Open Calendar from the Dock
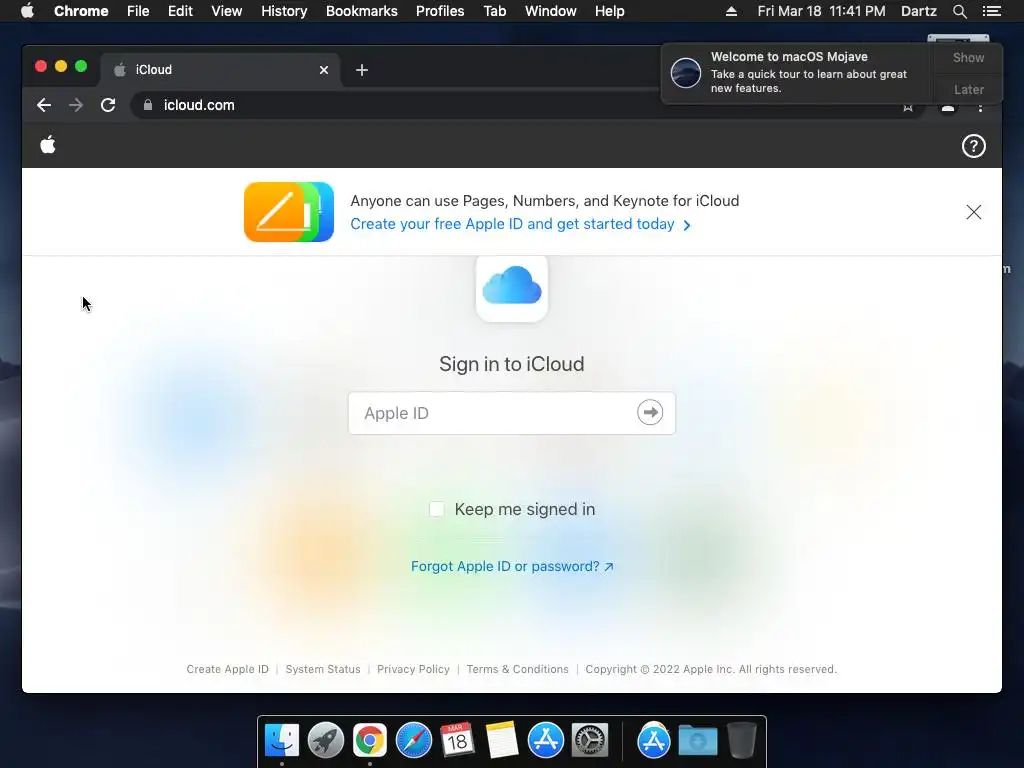 click(457, 739)
